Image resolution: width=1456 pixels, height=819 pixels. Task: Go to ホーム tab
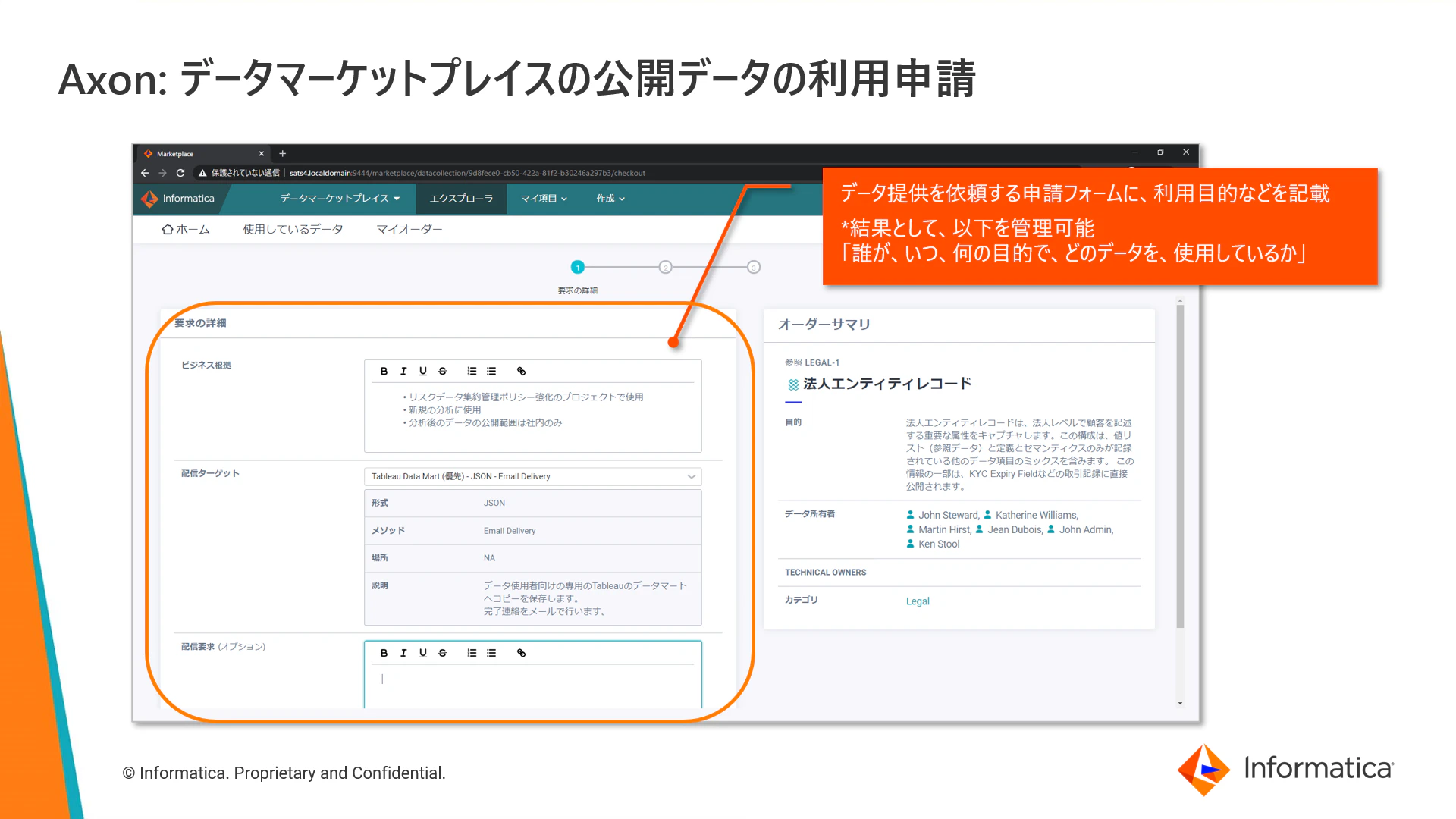186,229
